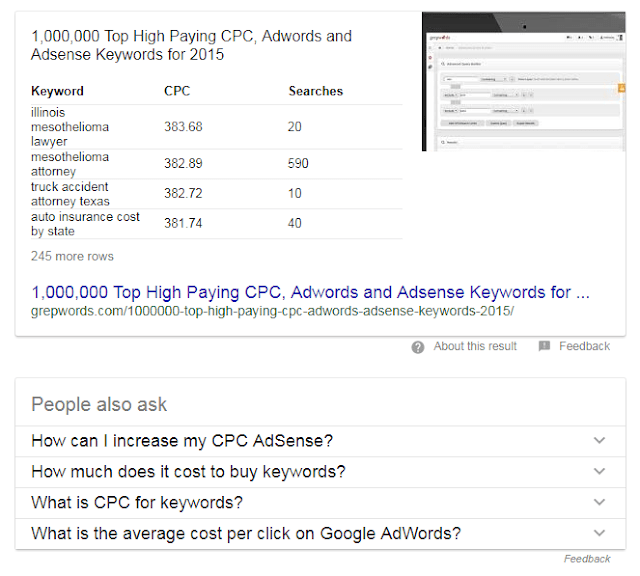Click question What is CPC for keywords?
The image size is (640, 576).
137,503
